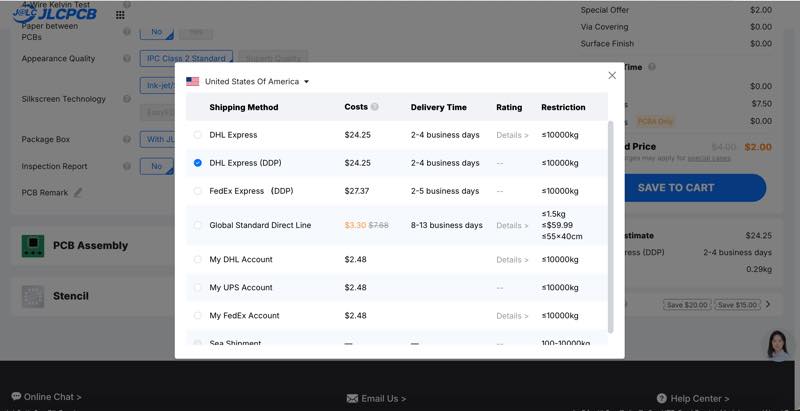
Task: Choose FedEx Express (DDP) shipping option
Action: click(197, 191)
